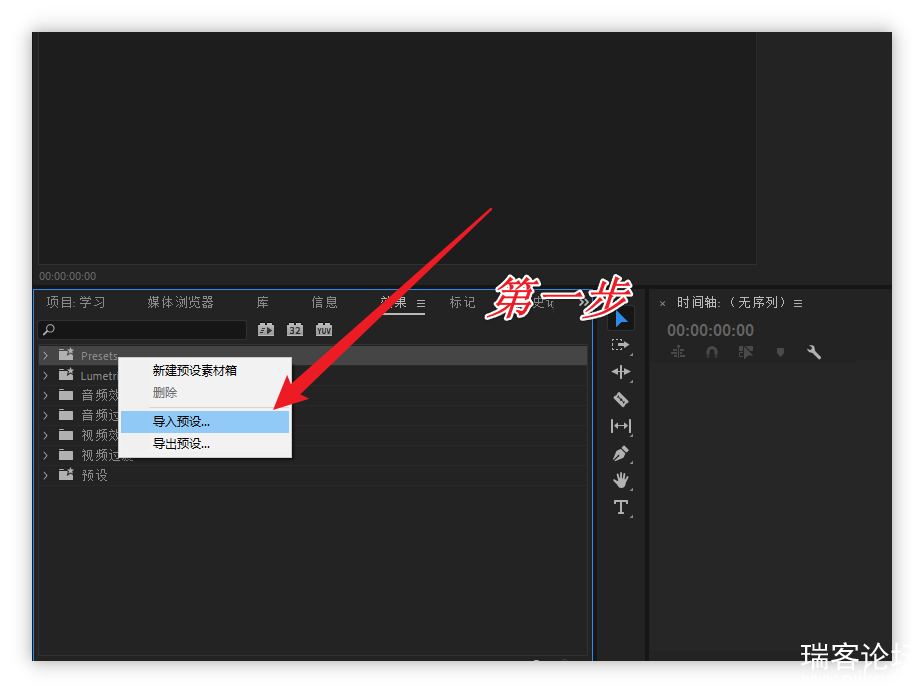924x693 pixels.
Task: Toggle YUV effects filter
Action: 324,330
